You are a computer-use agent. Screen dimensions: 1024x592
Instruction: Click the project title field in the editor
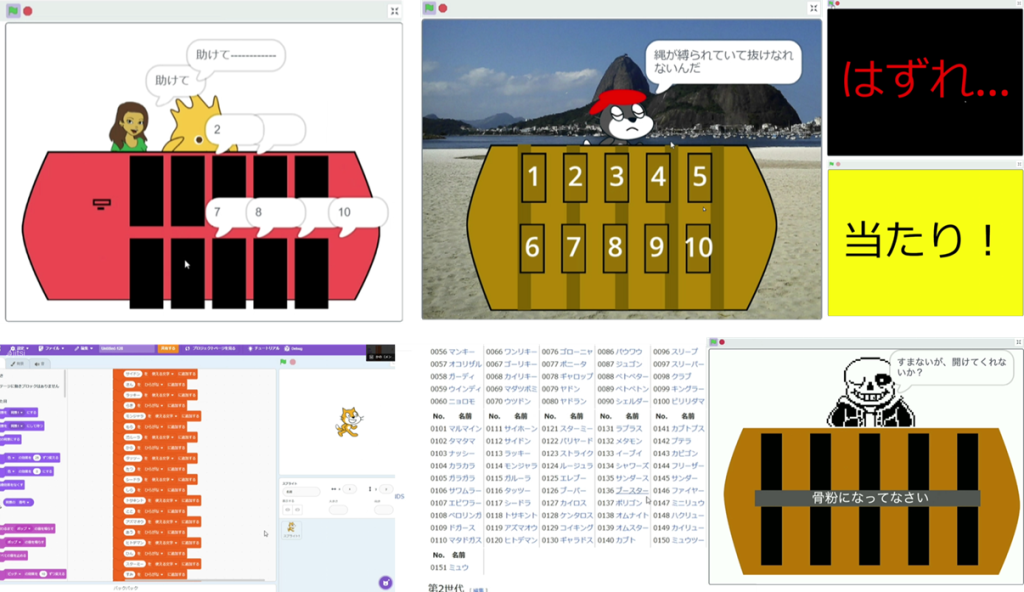127,349
